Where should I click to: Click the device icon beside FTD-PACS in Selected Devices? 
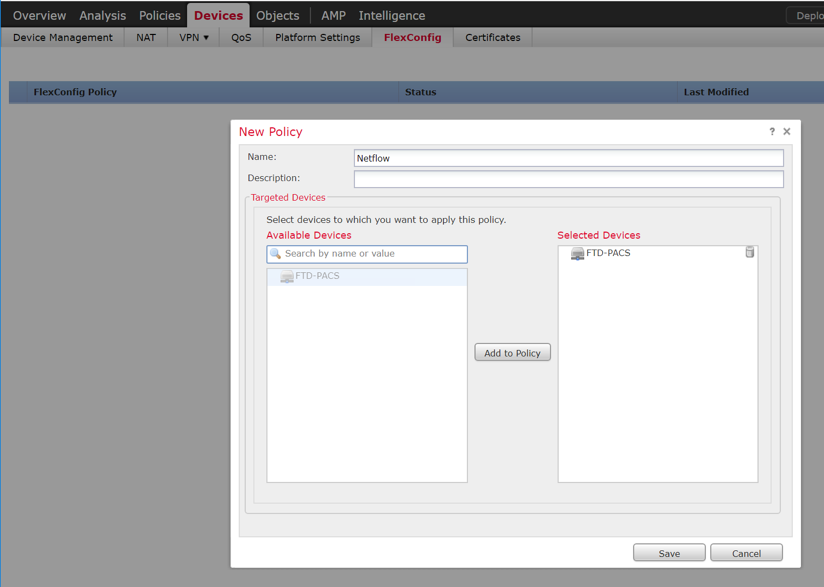pyautogui.click(x=577, y=253)
